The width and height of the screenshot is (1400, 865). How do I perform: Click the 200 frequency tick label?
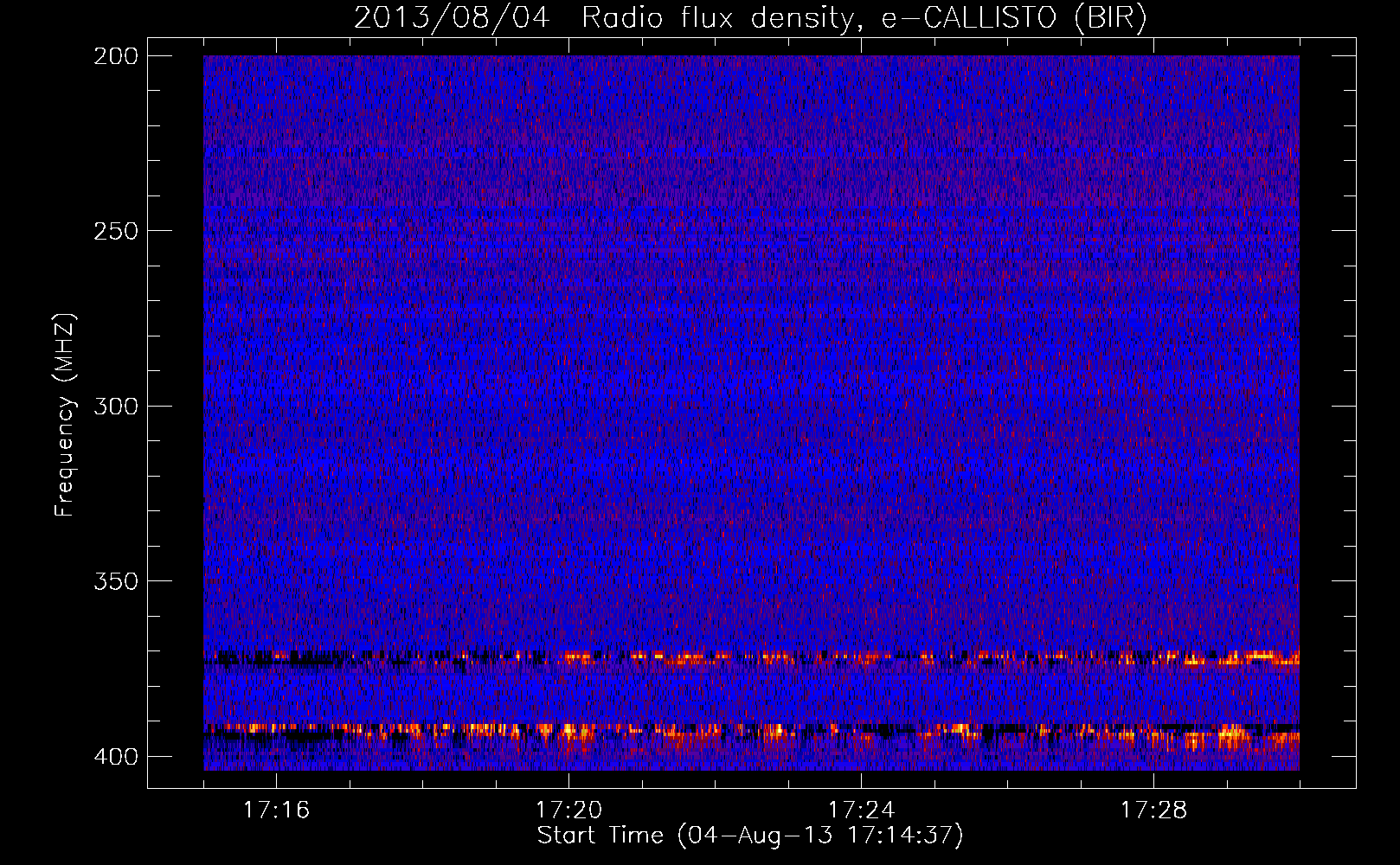pos(115,56)
